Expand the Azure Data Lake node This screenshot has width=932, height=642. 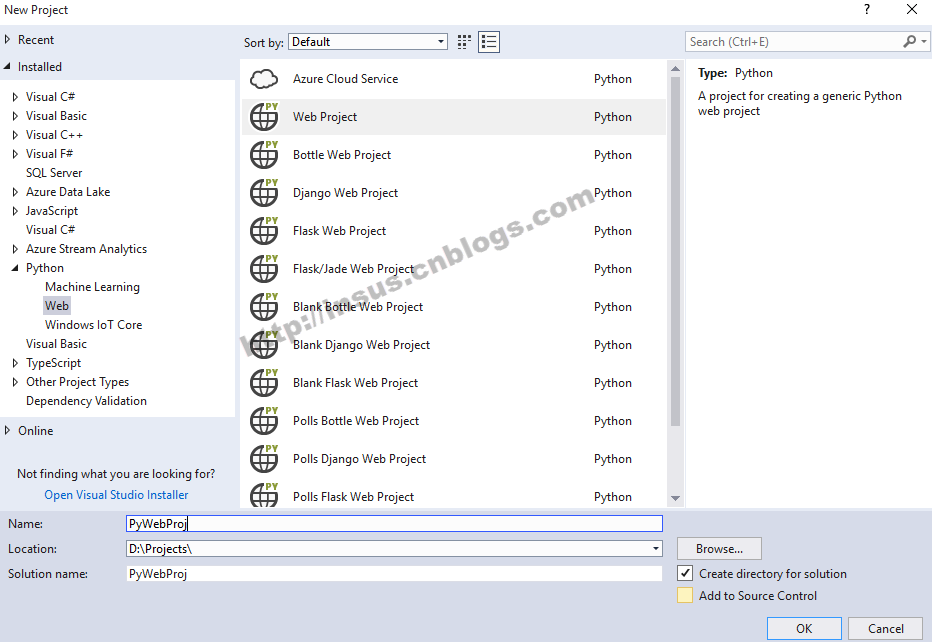pyautogui.click(x=15, y=192)
